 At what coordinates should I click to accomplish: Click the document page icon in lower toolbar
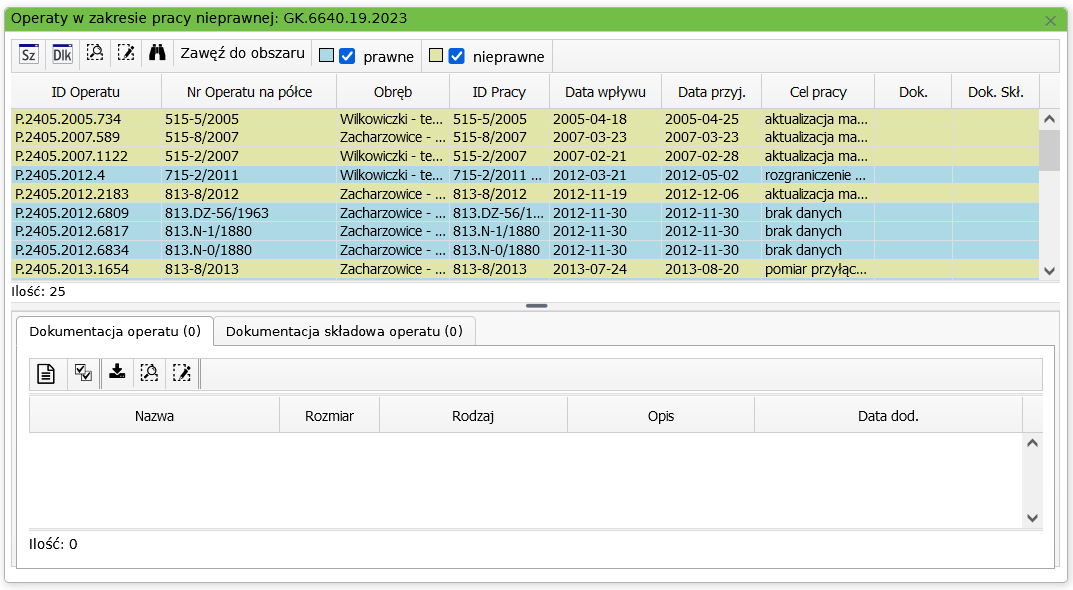(46, 374)
